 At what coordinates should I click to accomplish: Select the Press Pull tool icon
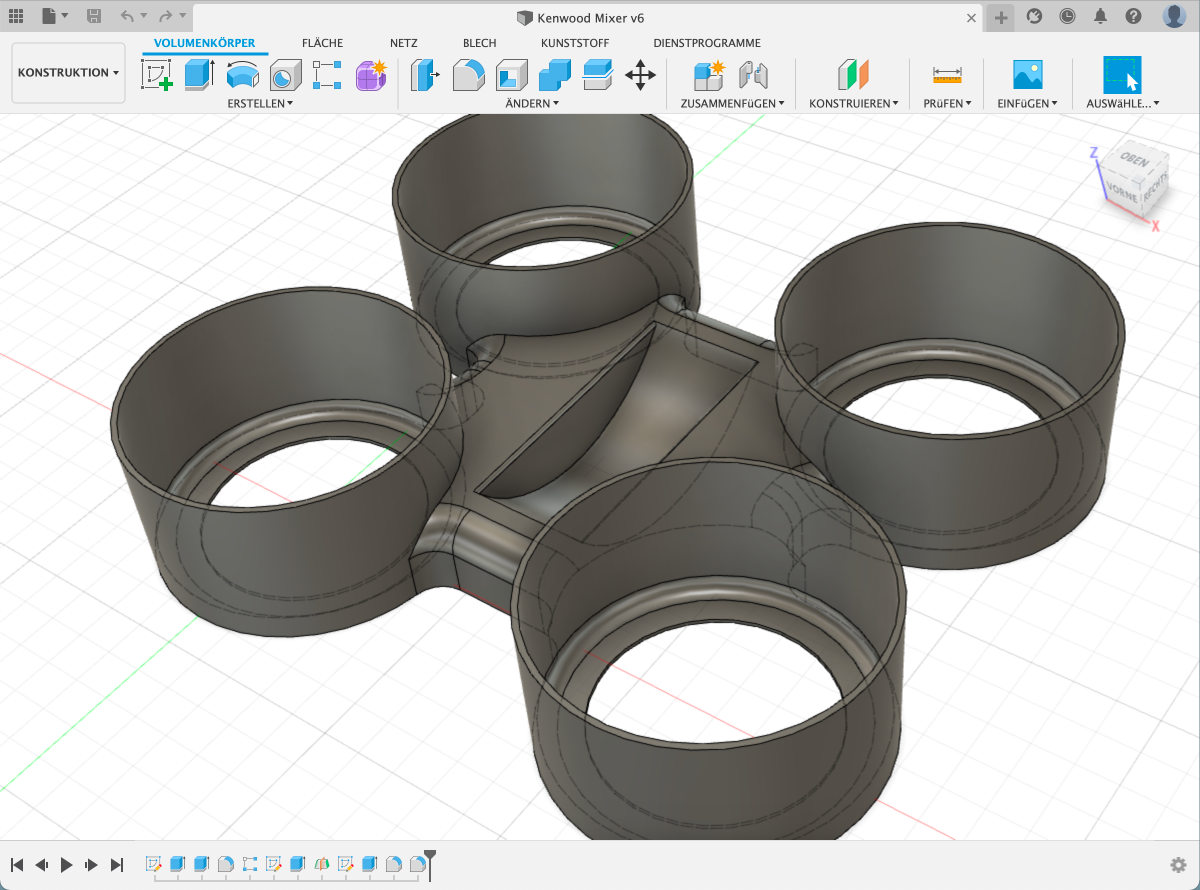click(x=425, y=75)
